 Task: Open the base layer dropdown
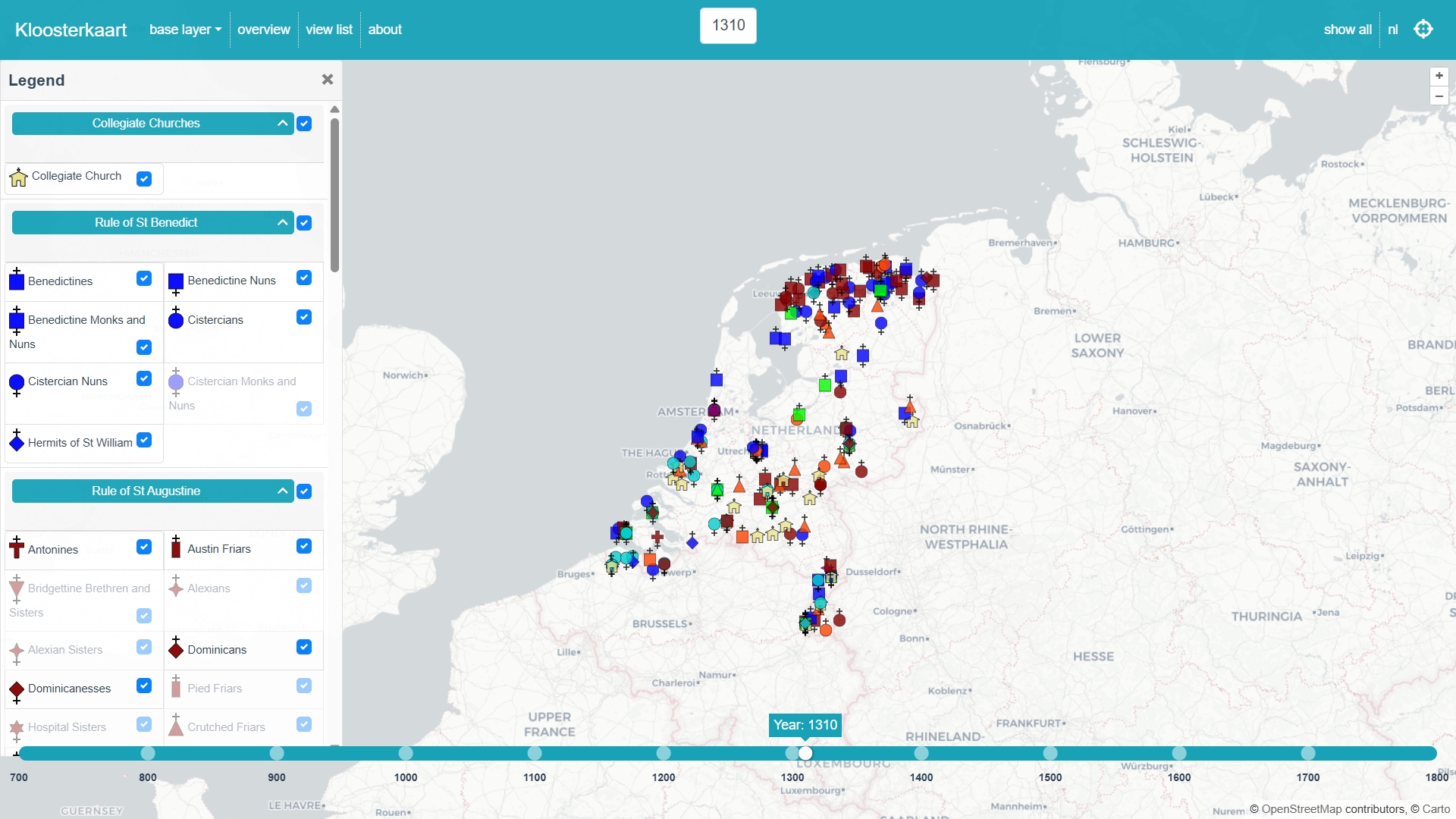[185, 30]
